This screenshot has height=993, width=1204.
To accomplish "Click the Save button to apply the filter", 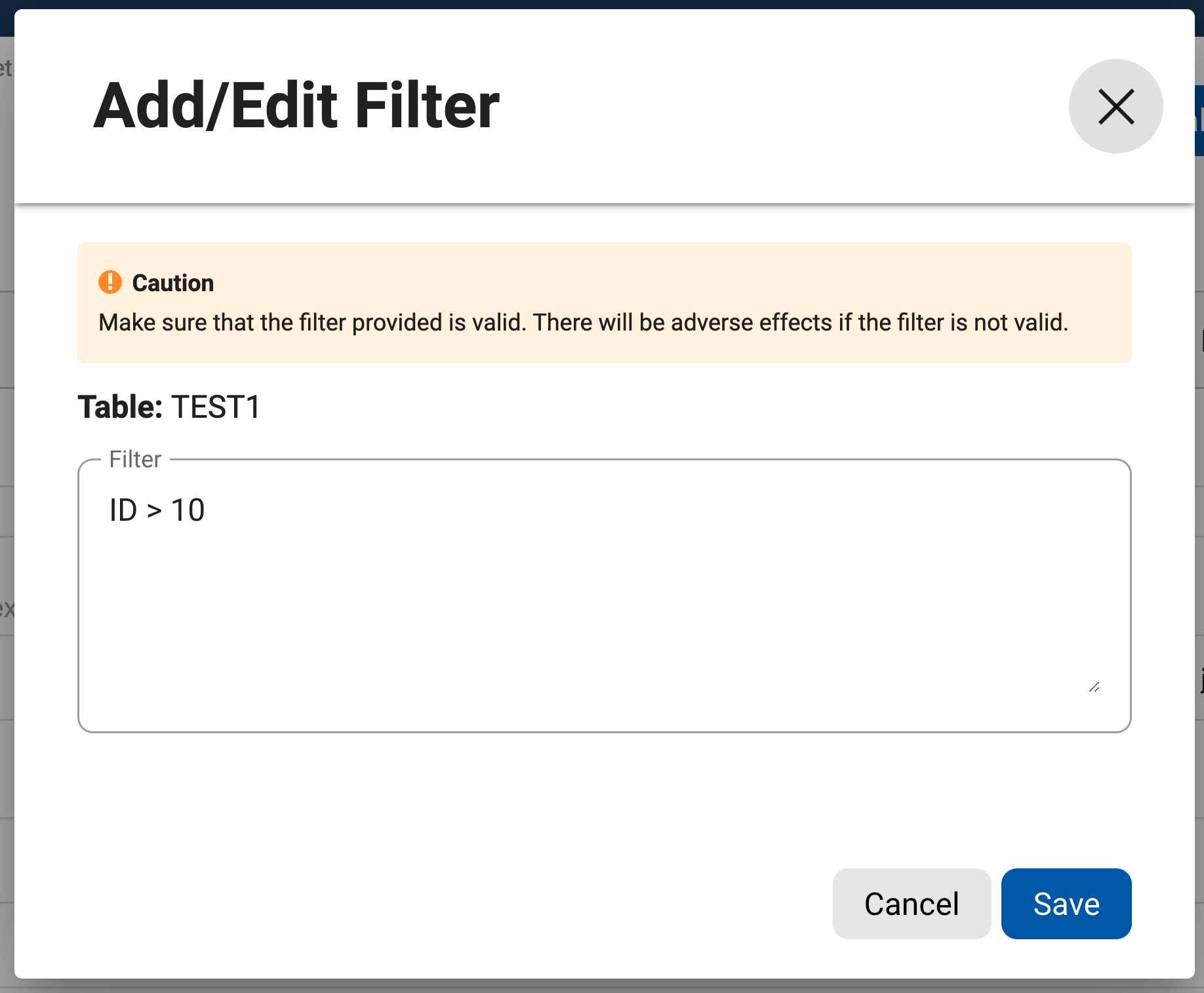I will 1066,903.
